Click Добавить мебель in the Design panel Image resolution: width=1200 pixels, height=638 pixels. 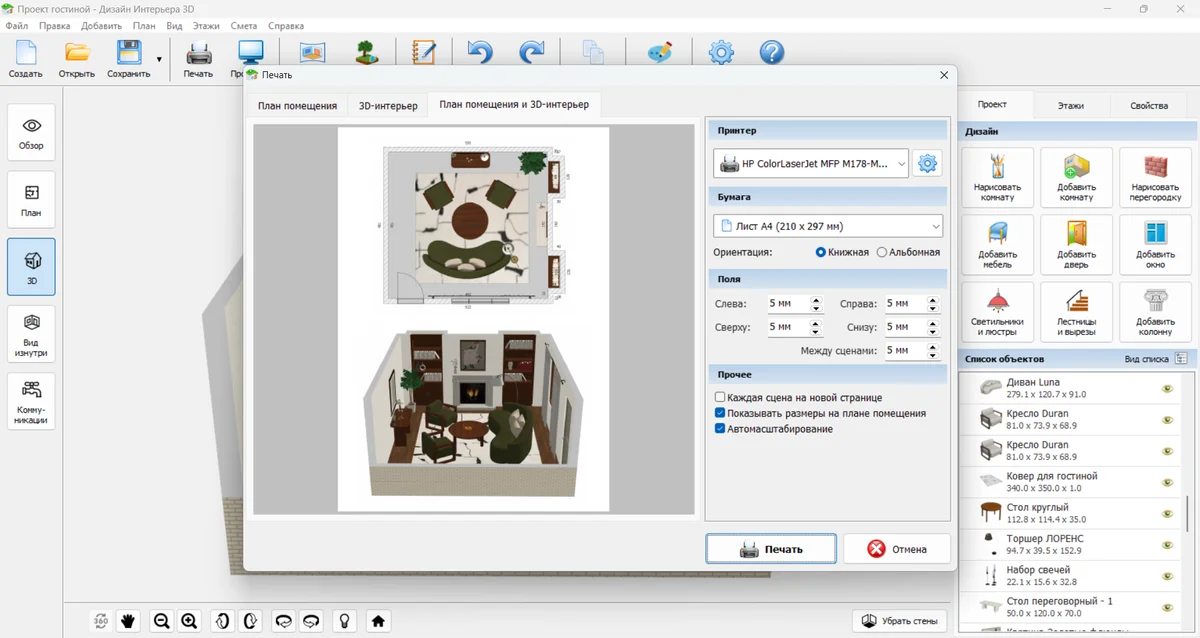click(997, 245)
